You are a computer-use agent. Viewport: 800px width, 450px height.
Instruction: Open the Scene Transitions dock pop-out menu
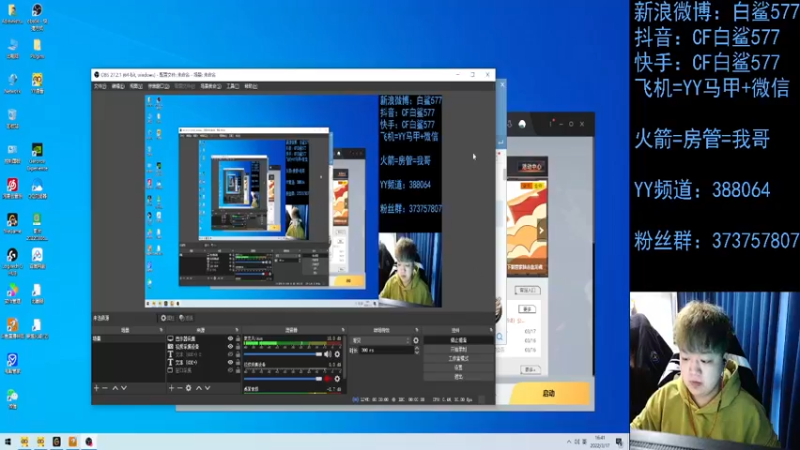tap(417, 330)
